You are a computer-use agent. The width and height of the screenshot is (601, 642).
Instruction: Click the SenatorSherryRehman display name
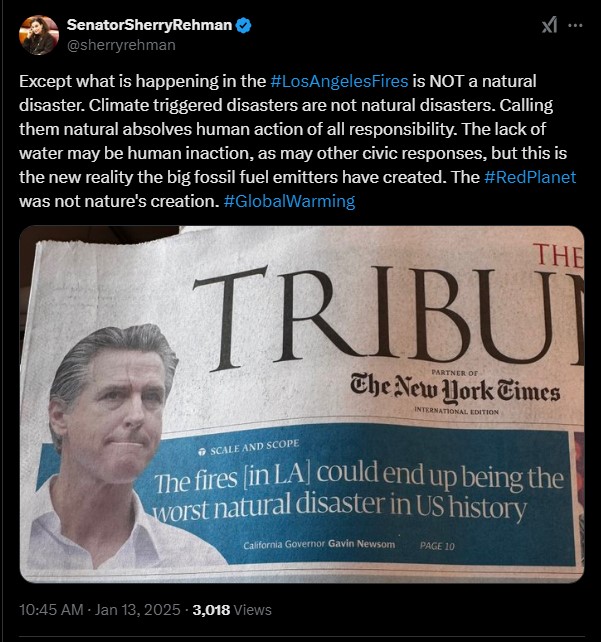coord(149,25)
